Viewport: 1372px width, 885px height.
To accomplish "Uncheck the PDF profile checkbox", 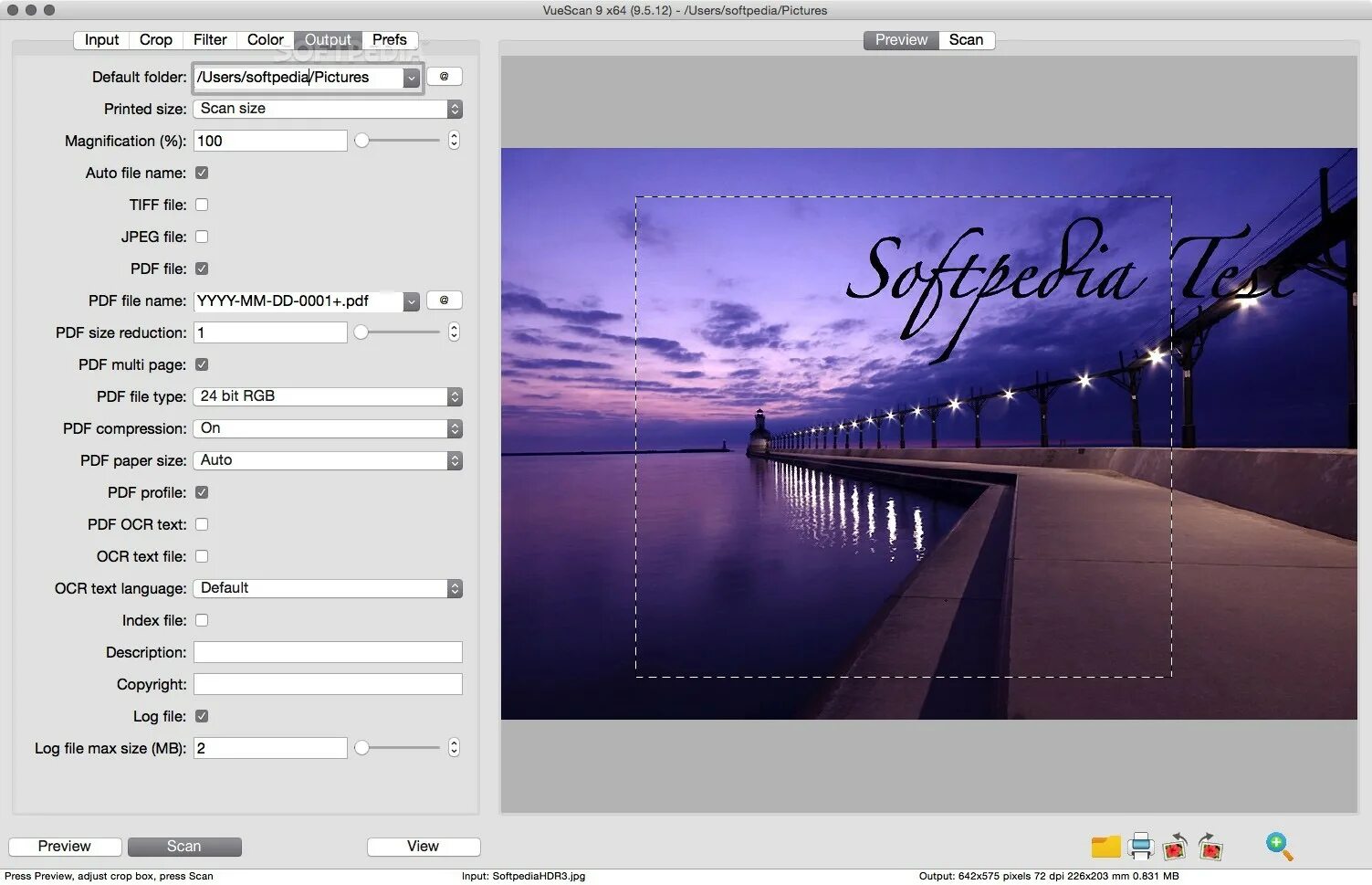I will point(202,492).
